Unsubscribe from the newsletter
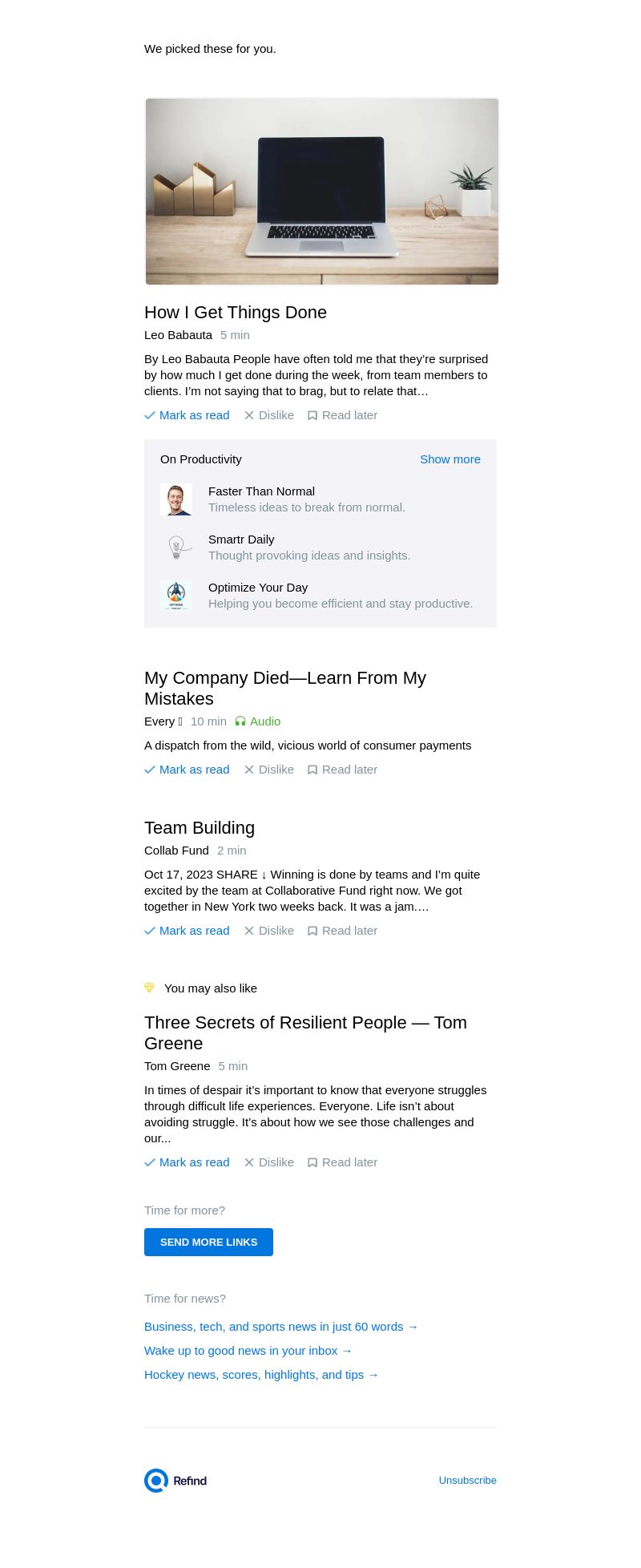Screen dimensions: 641x1568 [467, 1481]
